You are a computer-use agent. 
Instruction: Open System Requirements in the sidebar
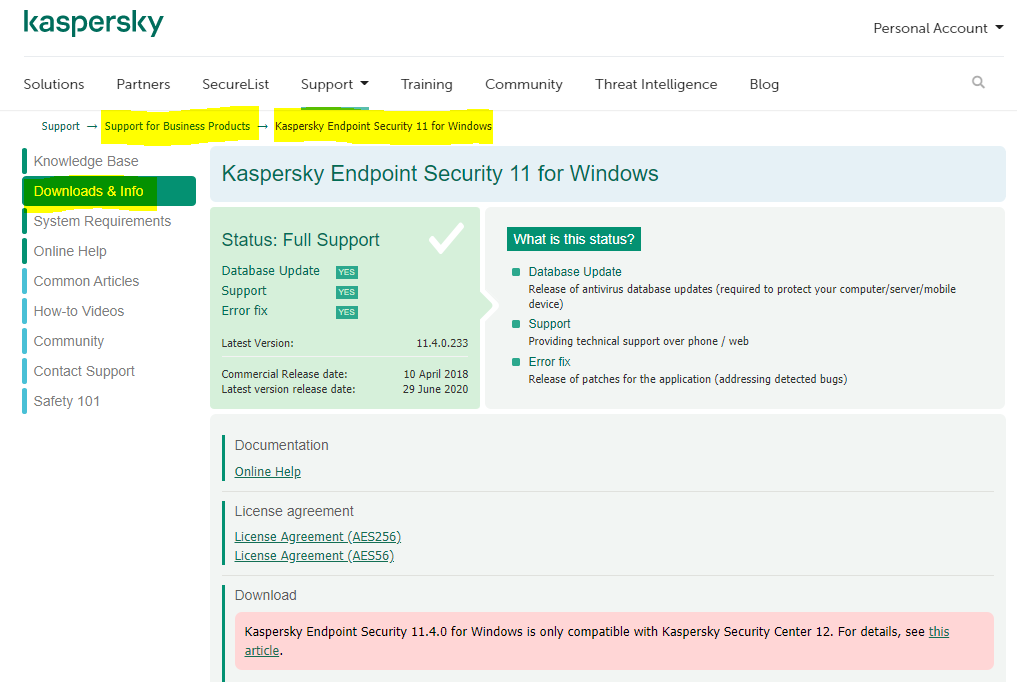tap(102, 221)
